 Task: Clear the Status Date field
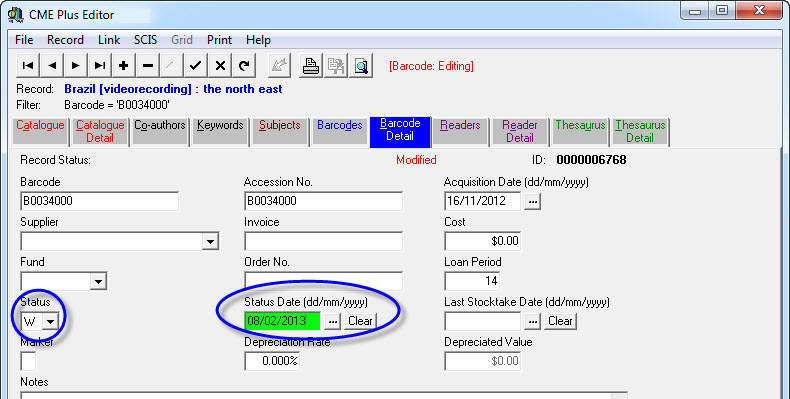pyautogui.click(x=360, y=321)
